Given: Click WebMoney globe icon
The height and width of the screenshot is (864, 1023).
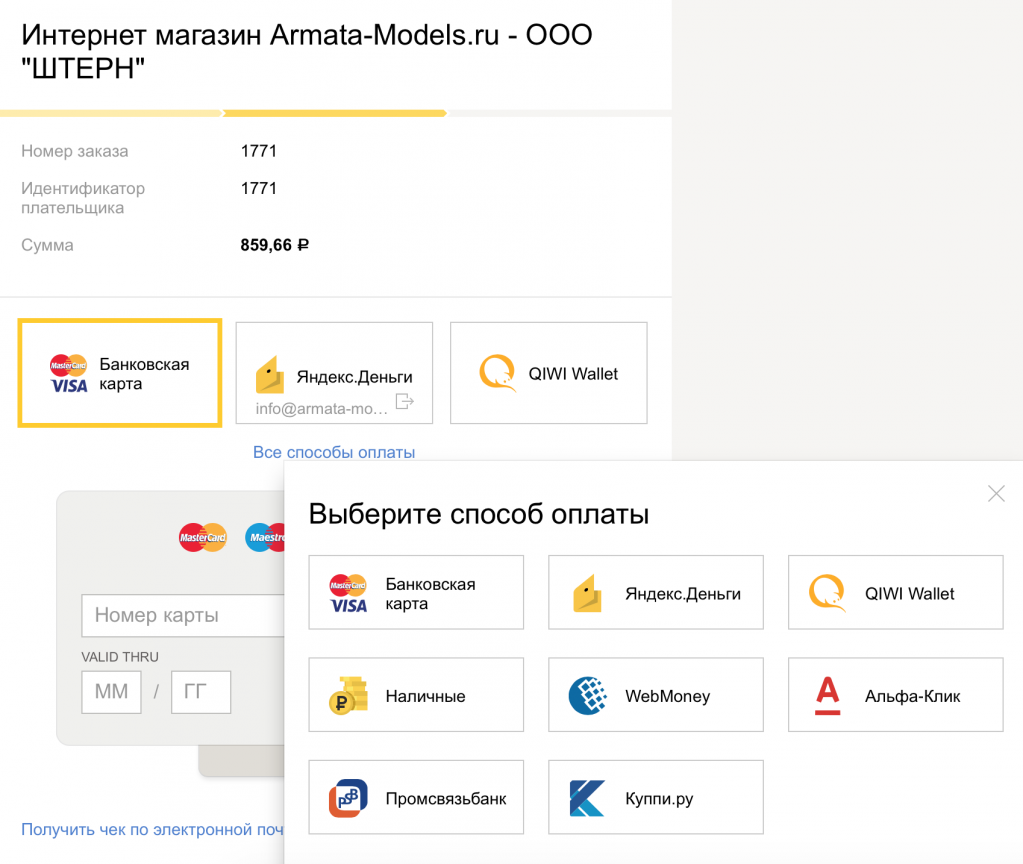Looking at the screenshot, I should (588, 695).
